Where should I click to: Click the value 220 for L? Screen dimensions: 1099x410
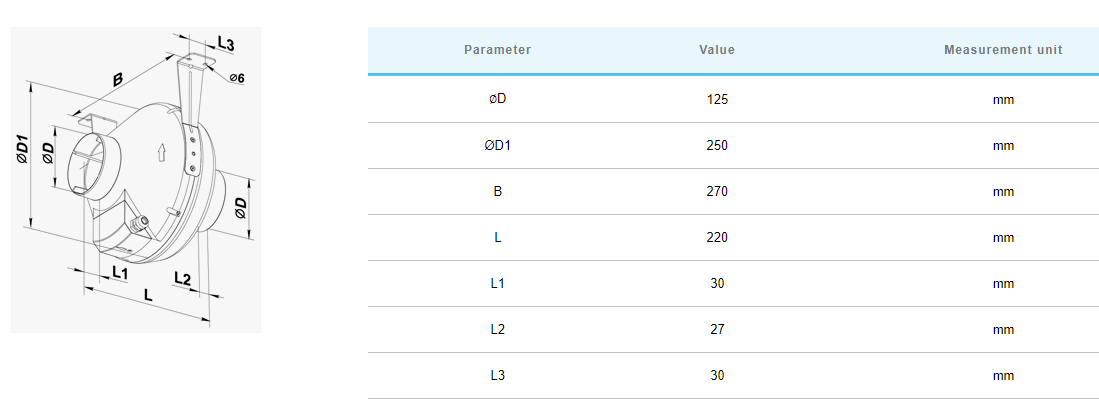pos(717,238)
